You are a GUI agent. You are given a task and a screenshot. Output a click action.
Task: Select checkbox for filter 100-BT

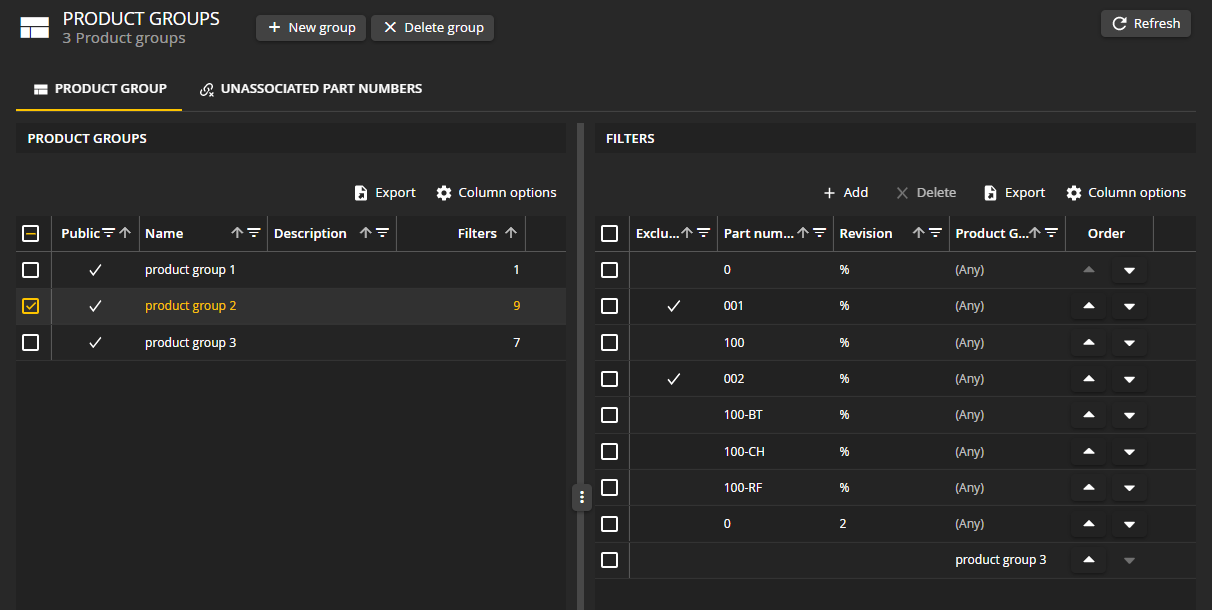coord(610,415)
